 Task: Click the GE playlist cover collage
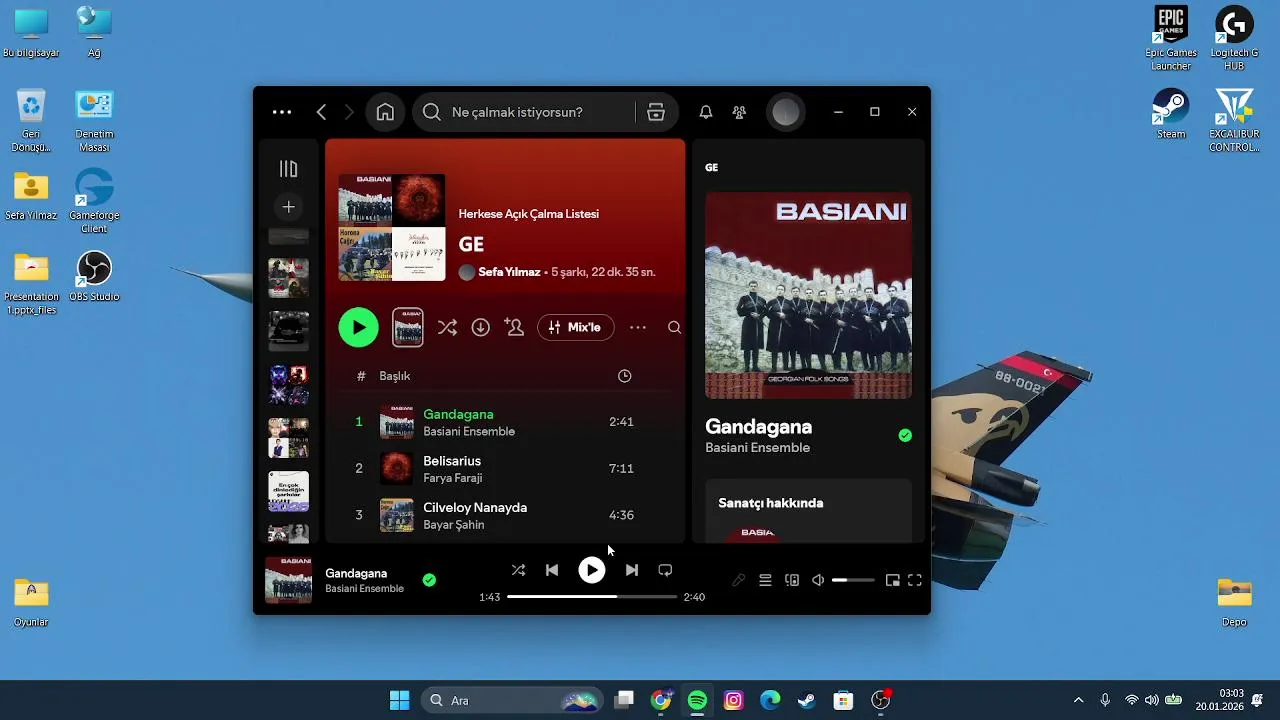(392, 228)
